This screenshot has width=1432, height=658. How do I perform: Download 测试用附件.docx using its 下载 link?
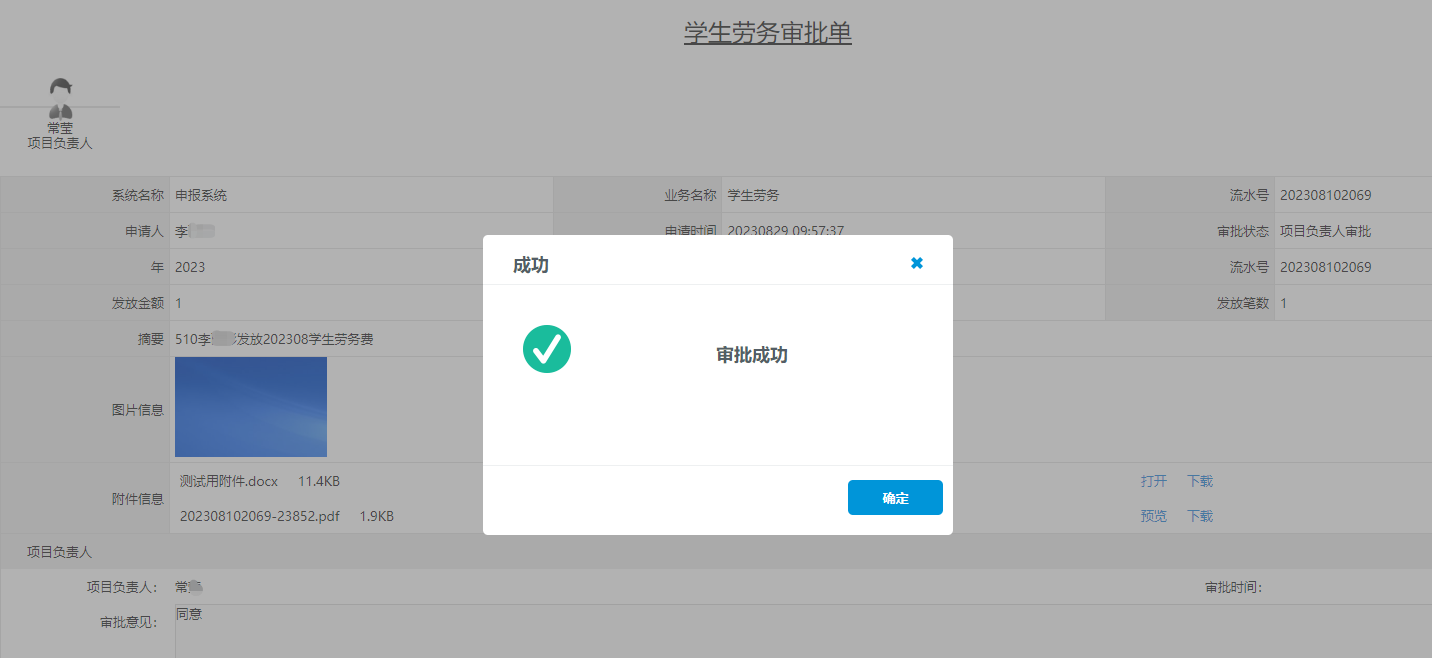pyautogui.click(x=1199, y=481)
